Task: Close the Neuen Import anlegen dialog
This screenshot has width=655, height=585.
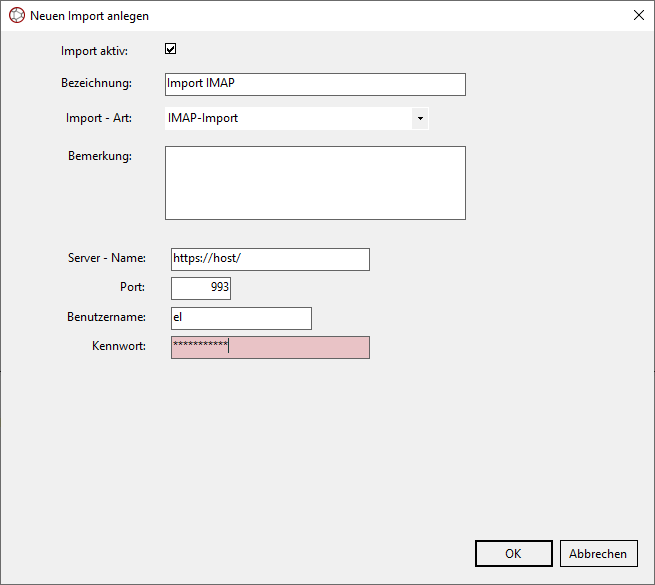Action: (638, 16)
